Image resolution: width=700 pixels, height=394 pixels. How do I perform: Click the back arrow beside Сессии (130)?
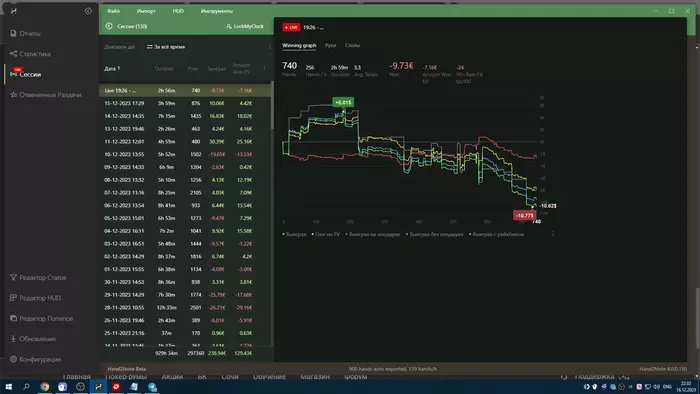pyautogui.click(x=109, y=26)
